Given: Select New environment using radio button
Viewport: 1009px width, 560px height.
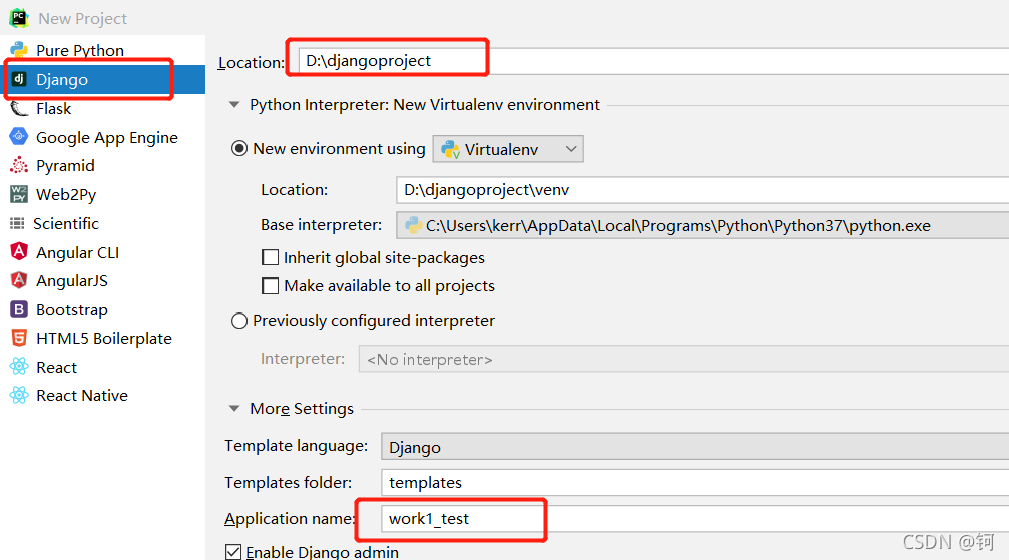Looking at the screenshot, I should pyautogui.click(x=239, y=149).
